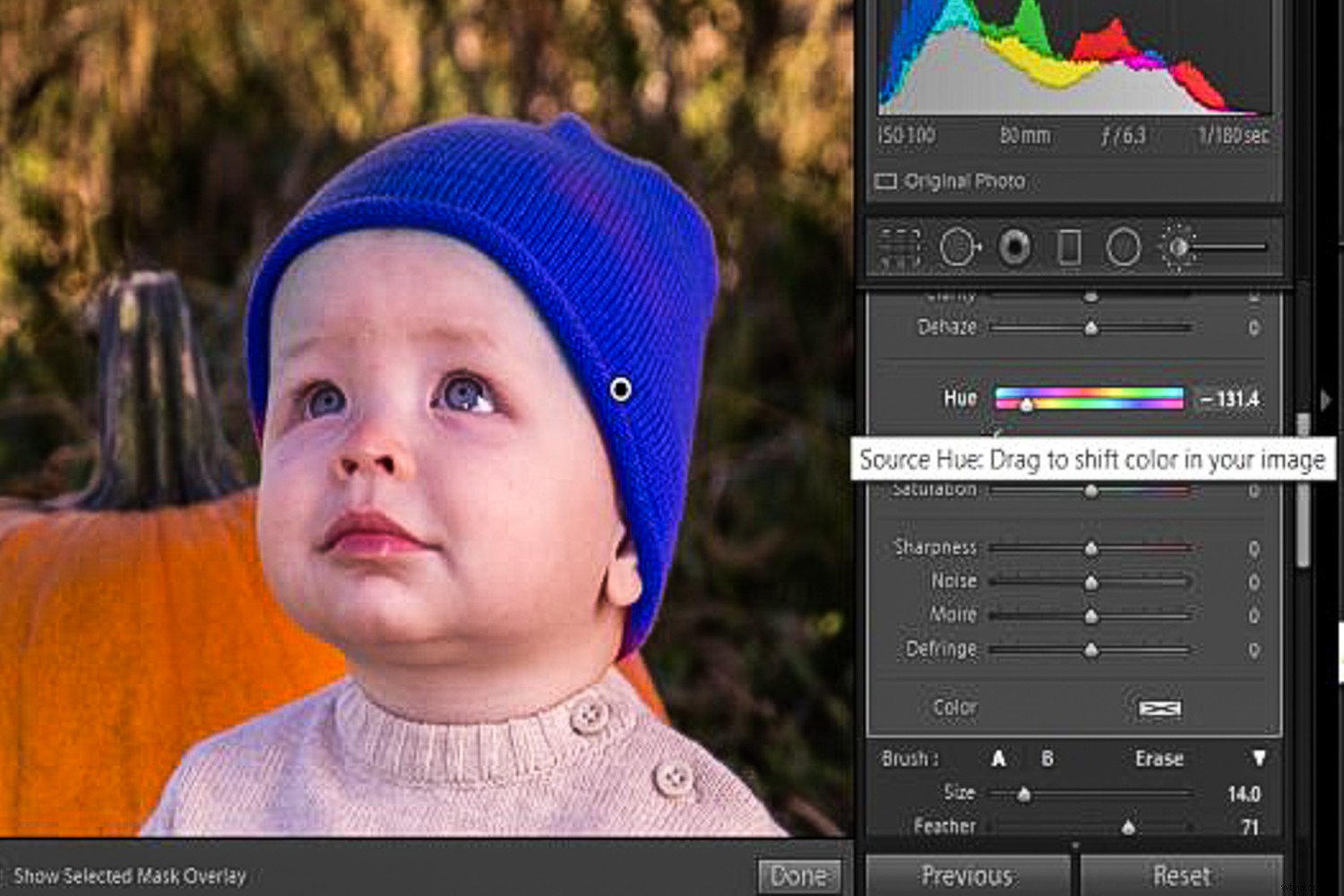The height and width of the screenshot is (896, 1344).
Task: Click the Reset button
Action: 1184,875
